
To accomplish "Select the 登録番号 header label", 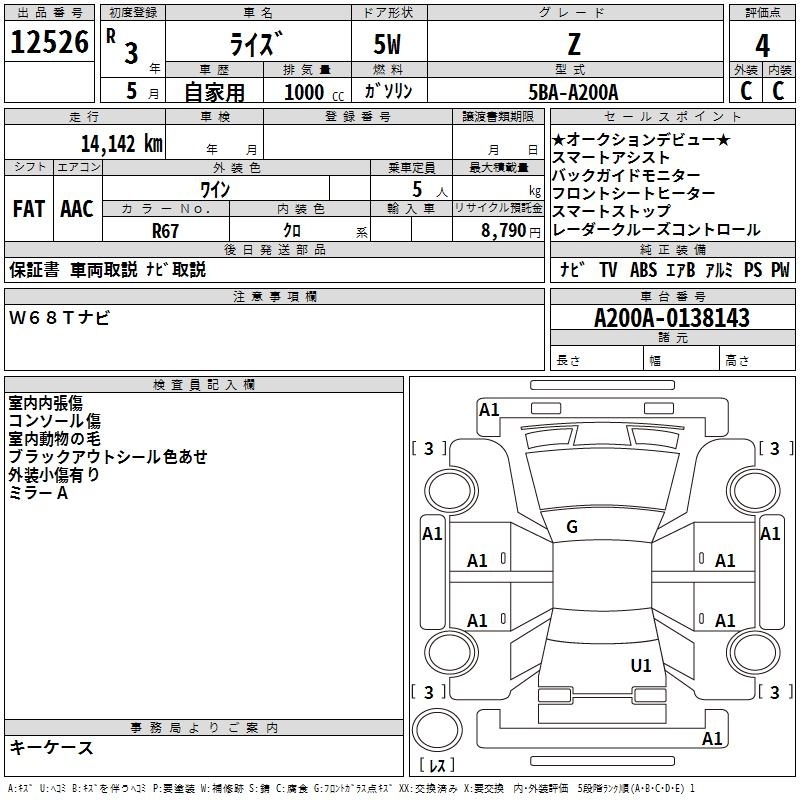I will (x=358, y=117).
